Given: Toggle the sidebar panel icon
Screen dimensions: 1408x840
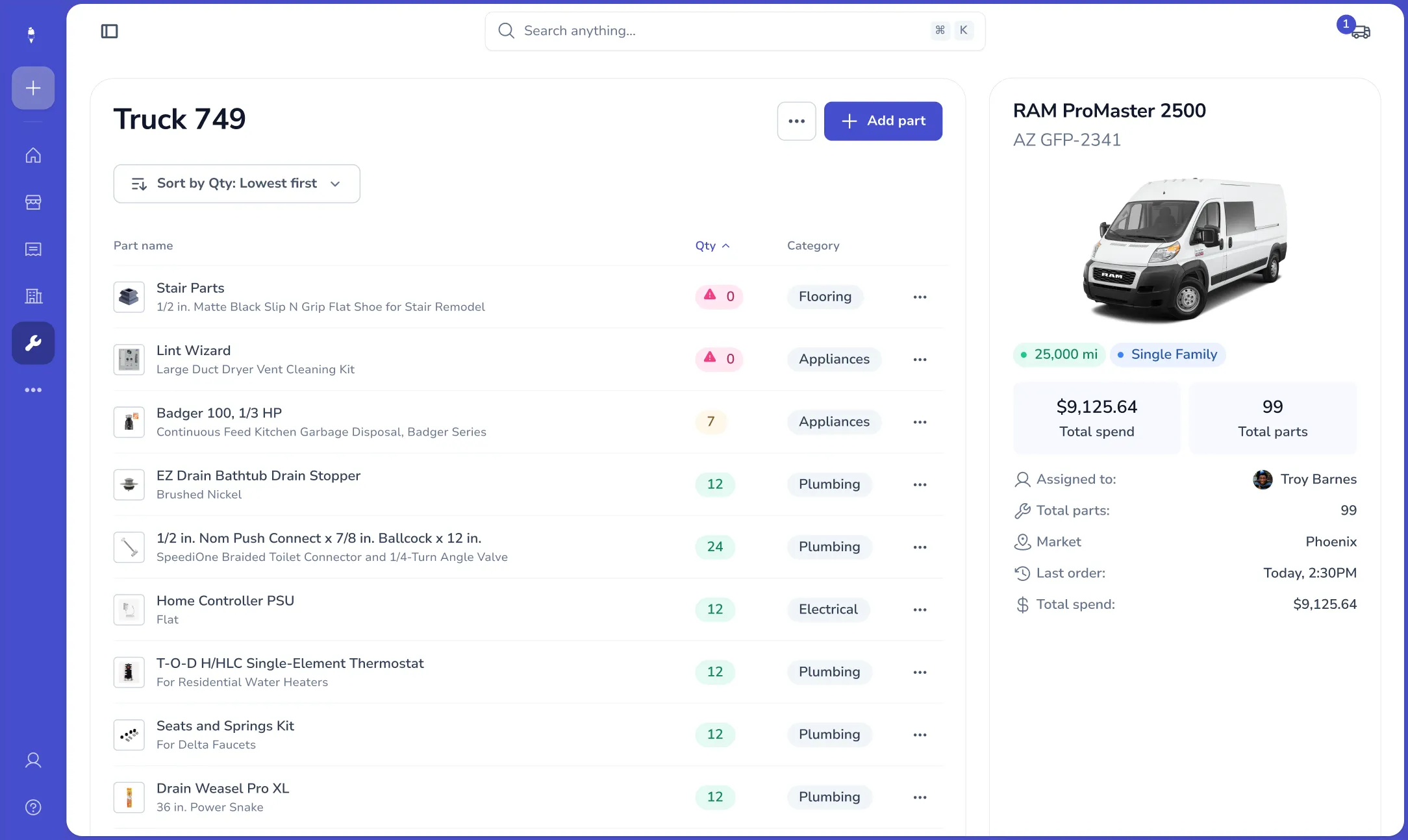Looking at the screenshot, I should coord(109,31).
